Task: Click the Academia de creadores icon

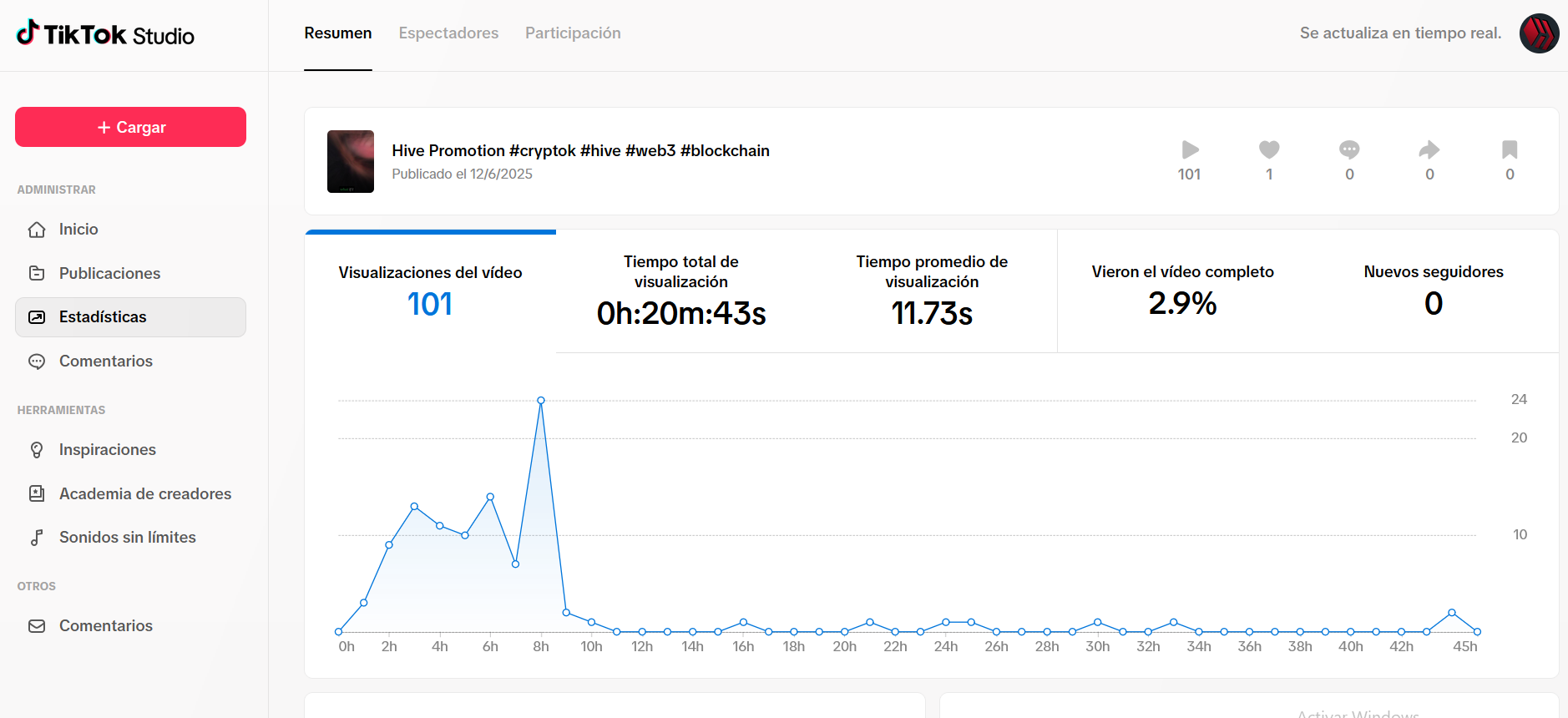Action: [x=37, y=493]
